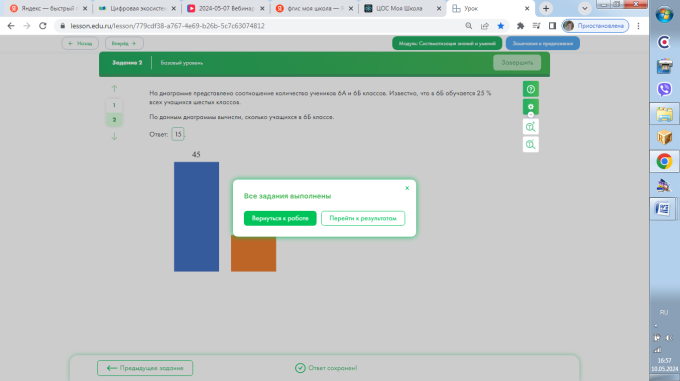Select task number 1 in navigator
The height and width of the screenshot is (381, 680).
pyautogui.click(x=114, y=105)
